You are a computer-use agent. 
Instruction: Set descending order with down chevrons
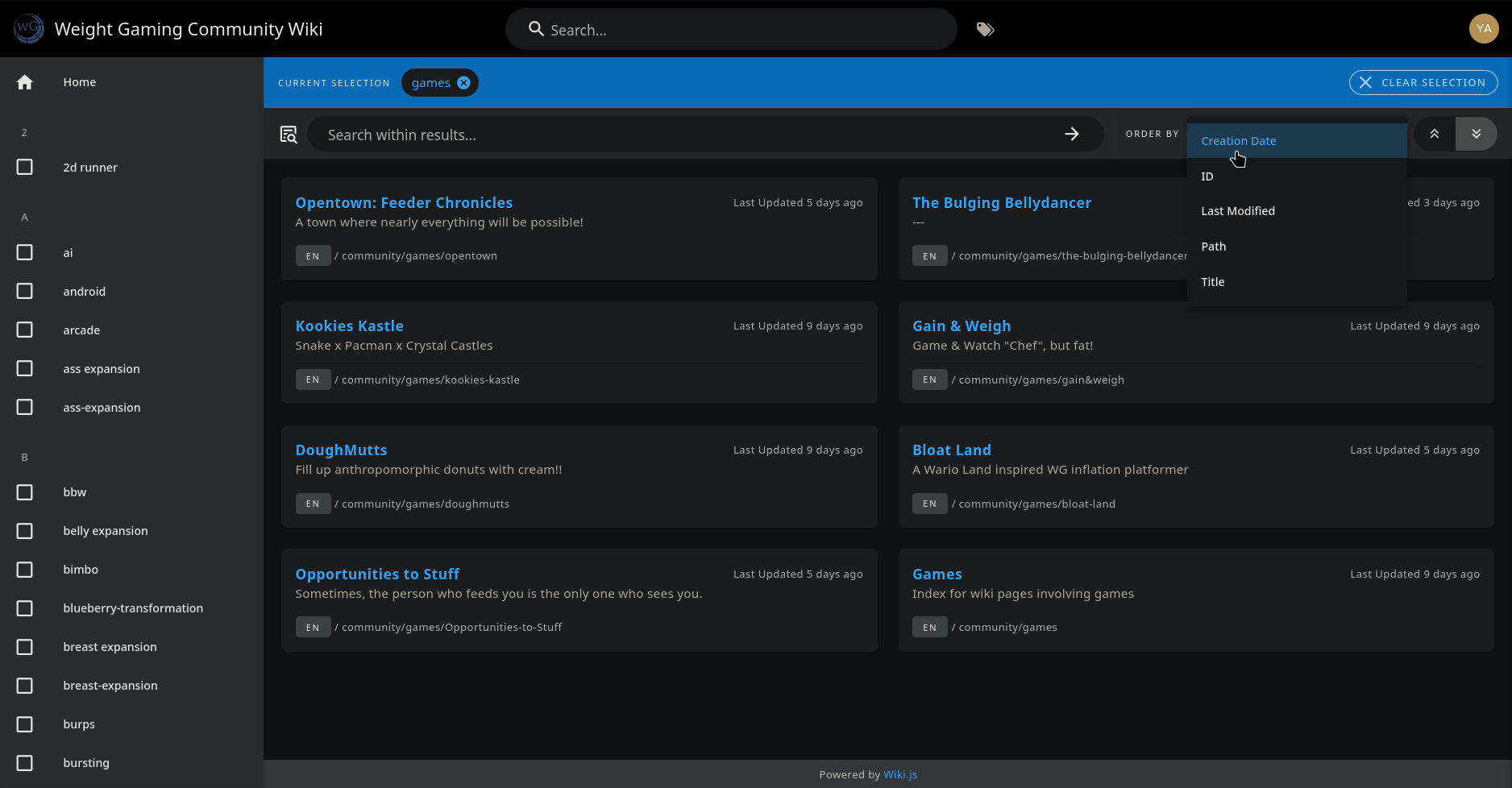tap(1476, 134)
